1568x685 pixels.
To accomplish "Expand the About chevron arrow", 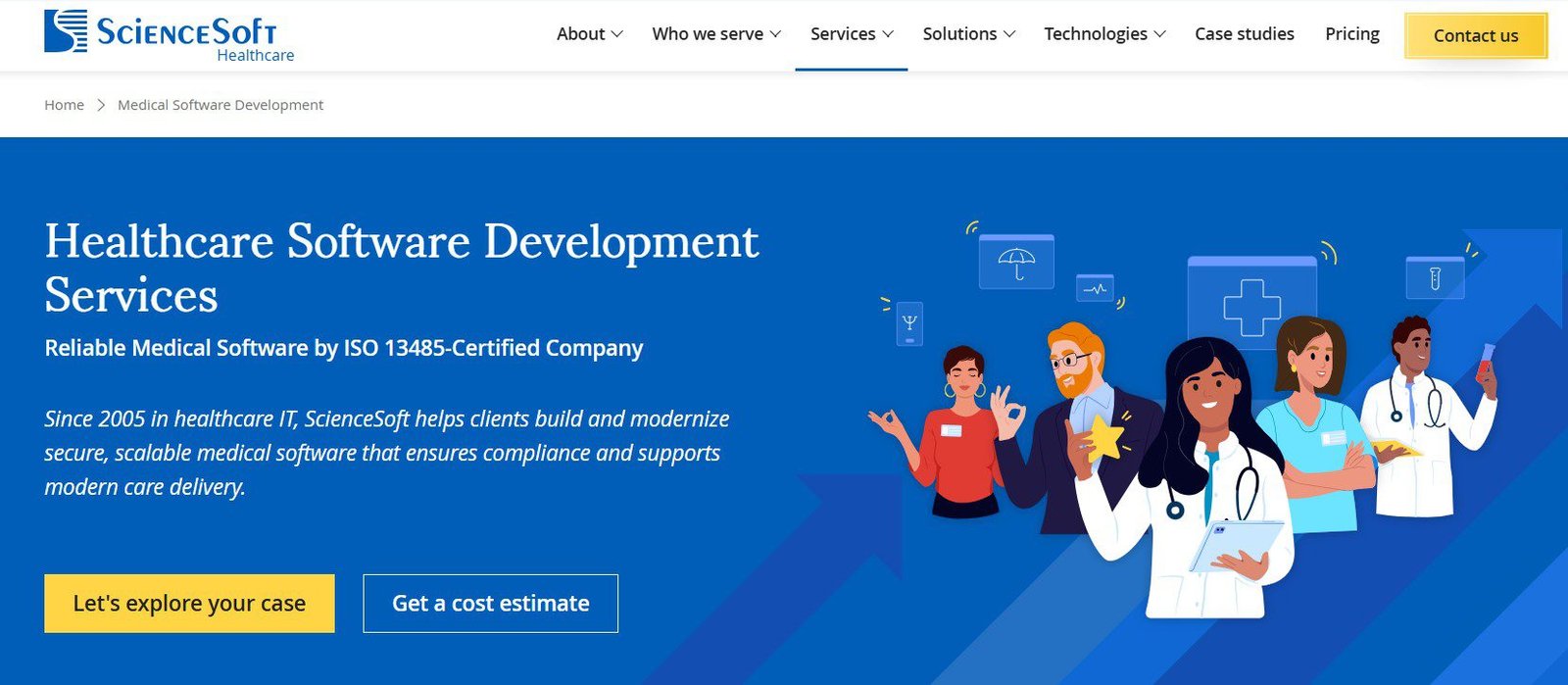I will [x=616, y=34].
